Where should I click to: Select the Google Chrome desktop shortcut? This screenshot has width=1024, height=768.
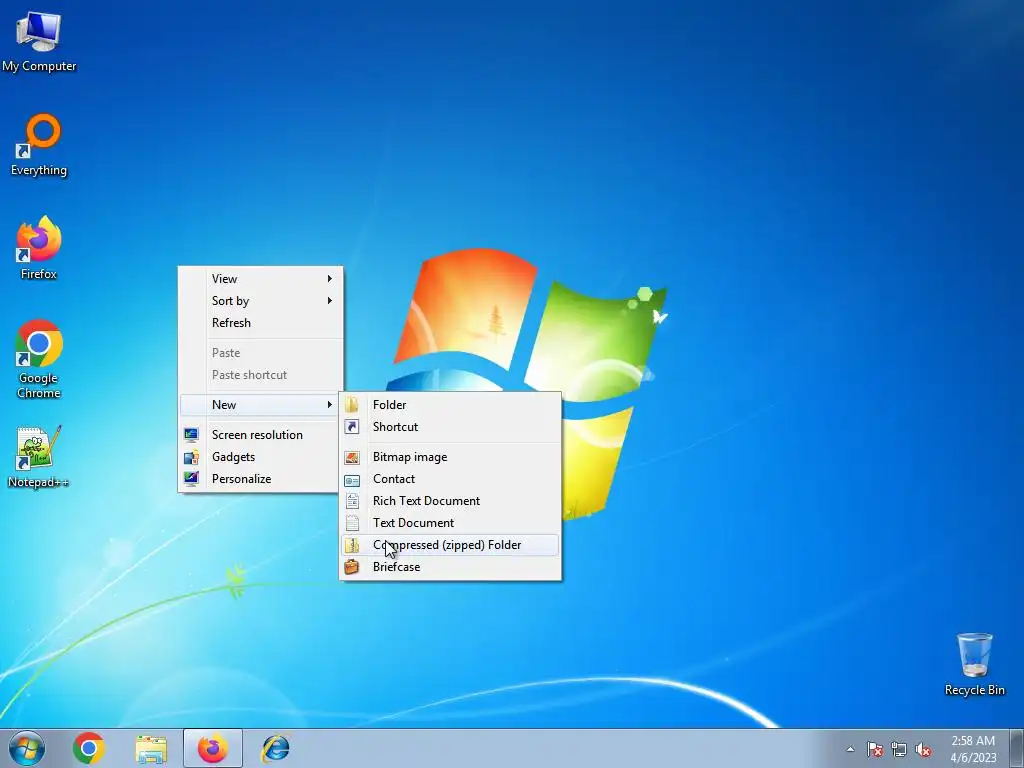point(39,359)
